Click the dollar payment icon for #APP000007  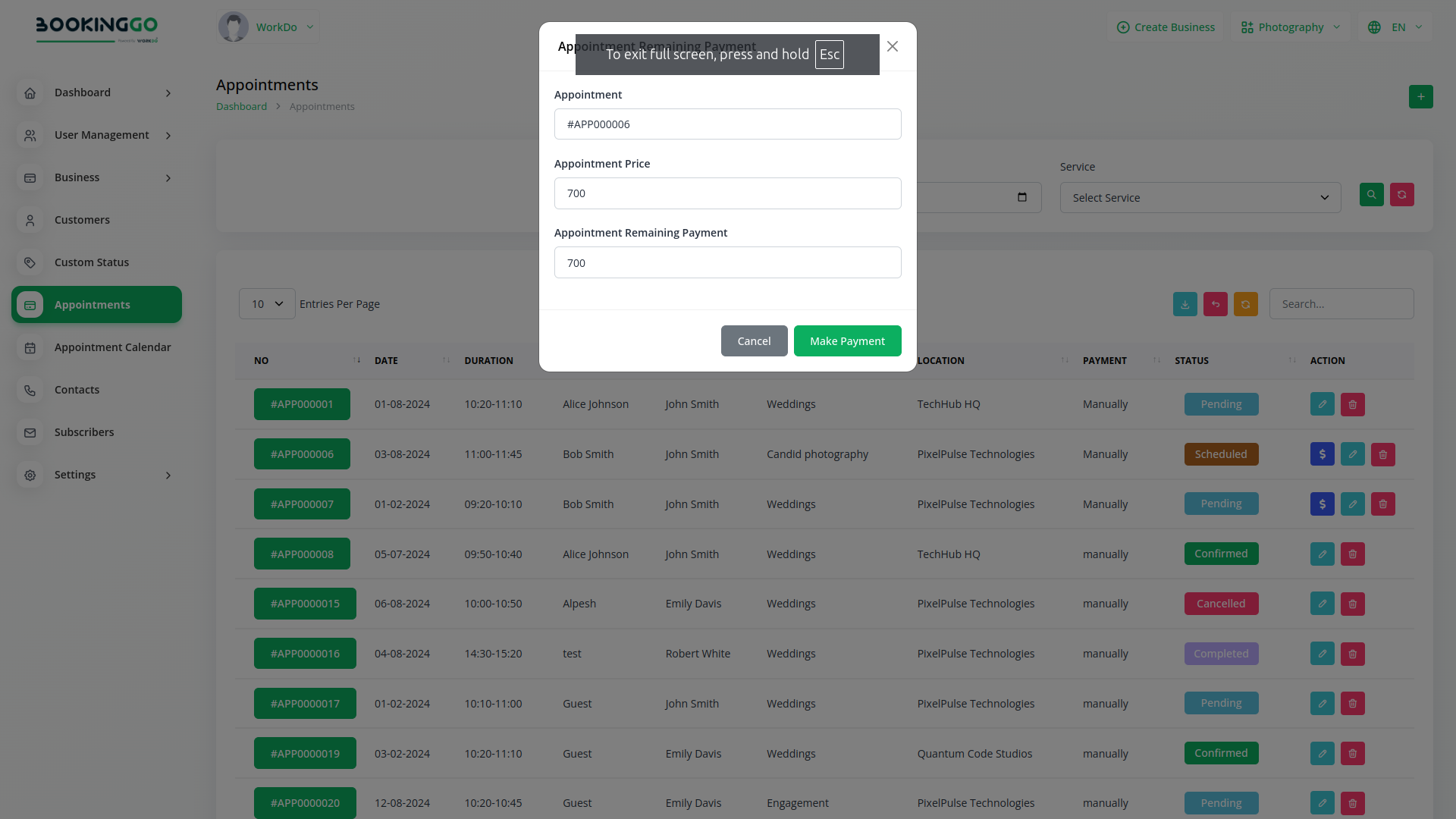(1322, 504)
